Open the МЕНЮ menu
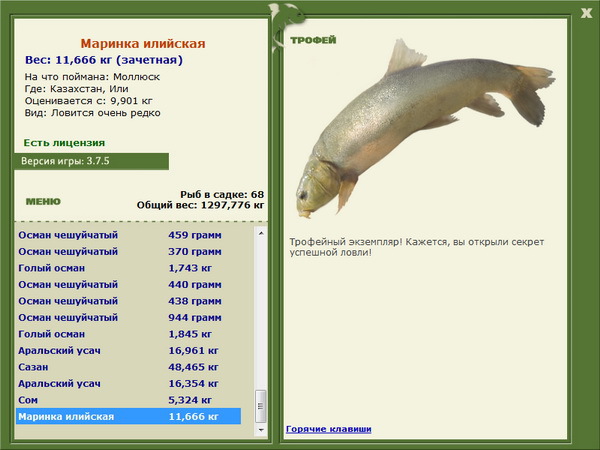The height and width of the screenshot is (450, 600). tap(43, 202)
